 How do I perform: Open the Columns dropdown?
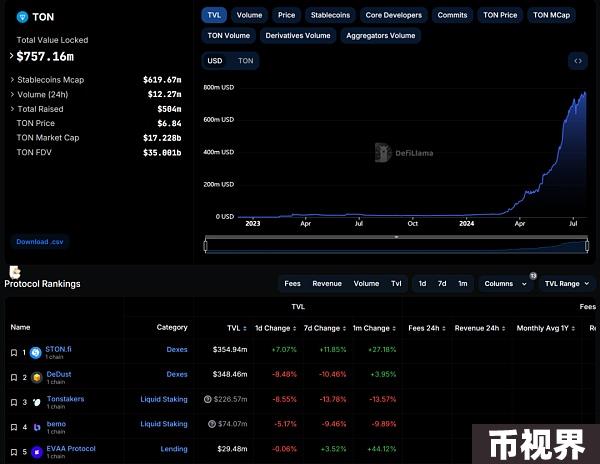(505, 284)
